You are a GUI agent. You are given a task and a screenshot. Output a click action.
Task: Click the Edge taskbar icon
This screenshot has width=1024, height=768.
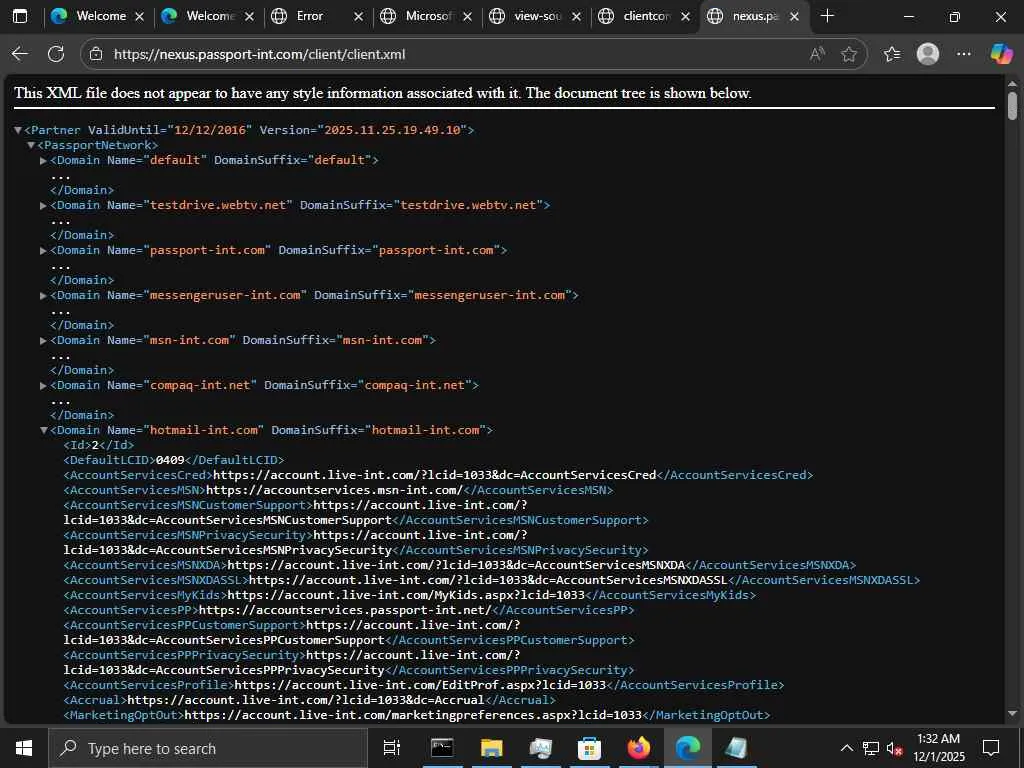(687, 748)
